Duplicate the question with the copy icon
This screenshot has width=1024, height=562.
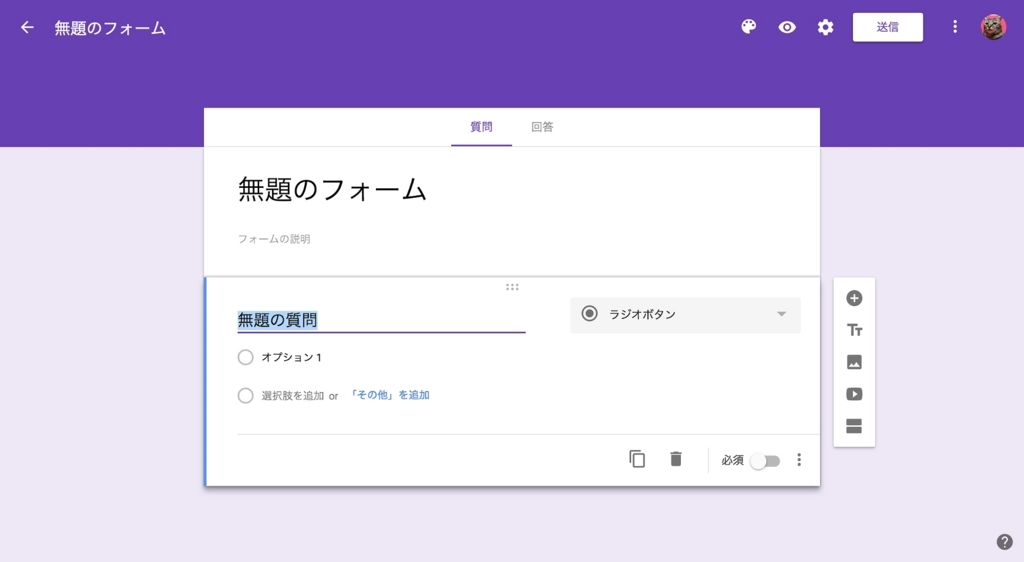point(637,460)
